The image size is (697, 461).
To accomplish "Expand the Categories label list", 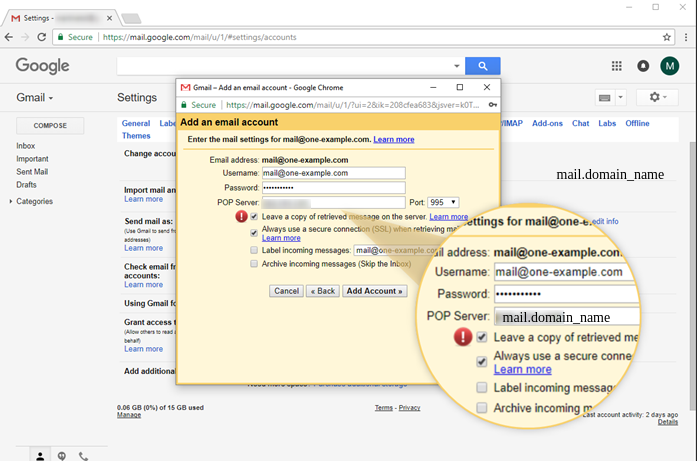I will (x=11, y=201).
